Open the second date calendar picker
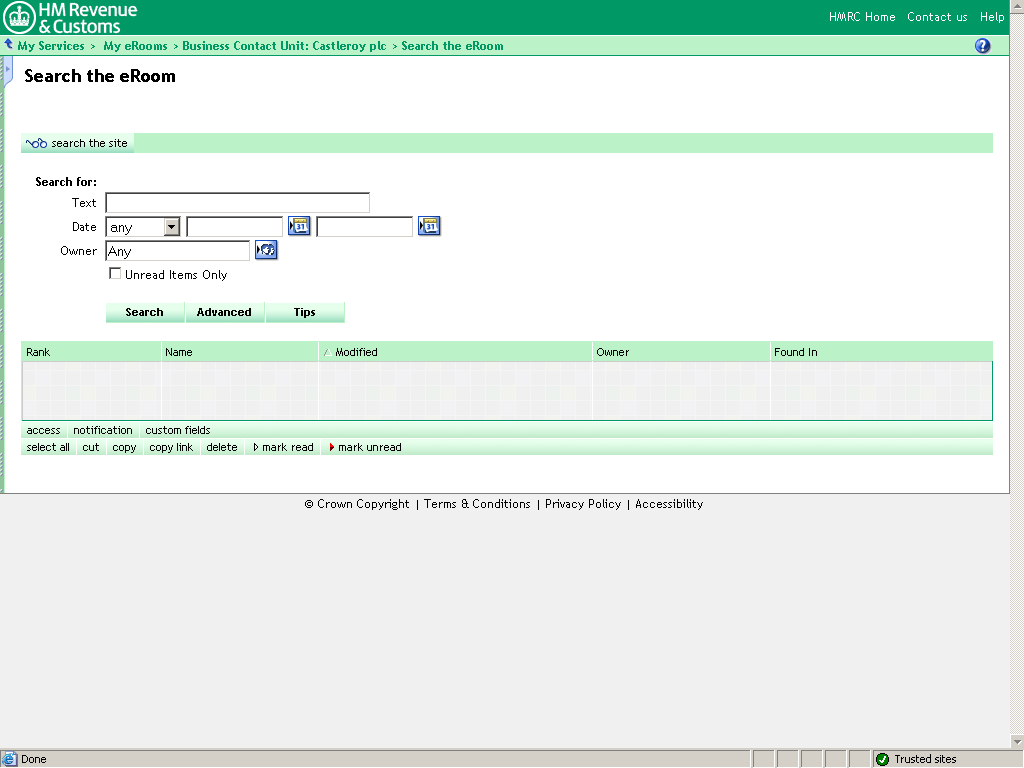Image resolution: width=1024 pixels, height=768 pixels. [429, 226]
